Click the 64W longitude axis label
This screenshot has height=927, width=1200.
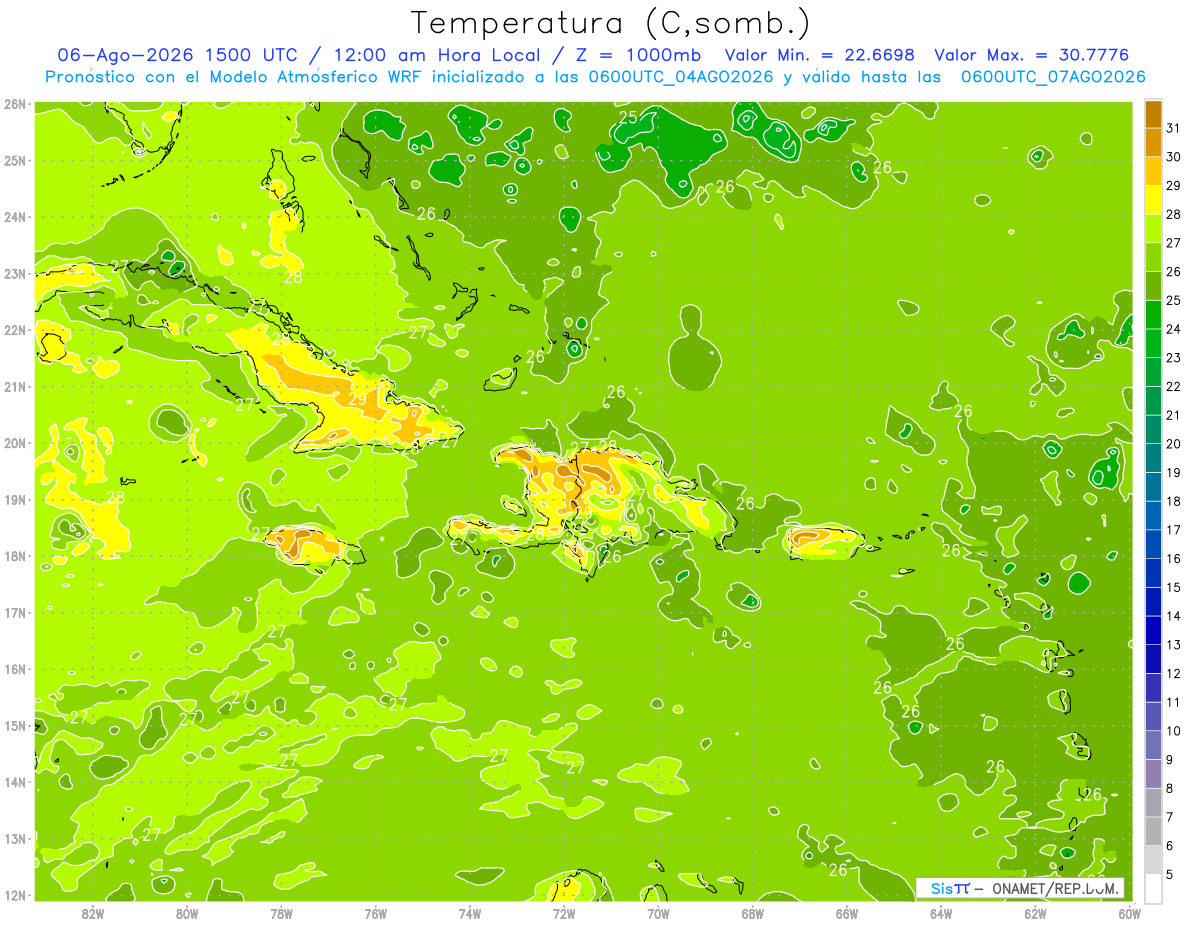click(941, 913)
